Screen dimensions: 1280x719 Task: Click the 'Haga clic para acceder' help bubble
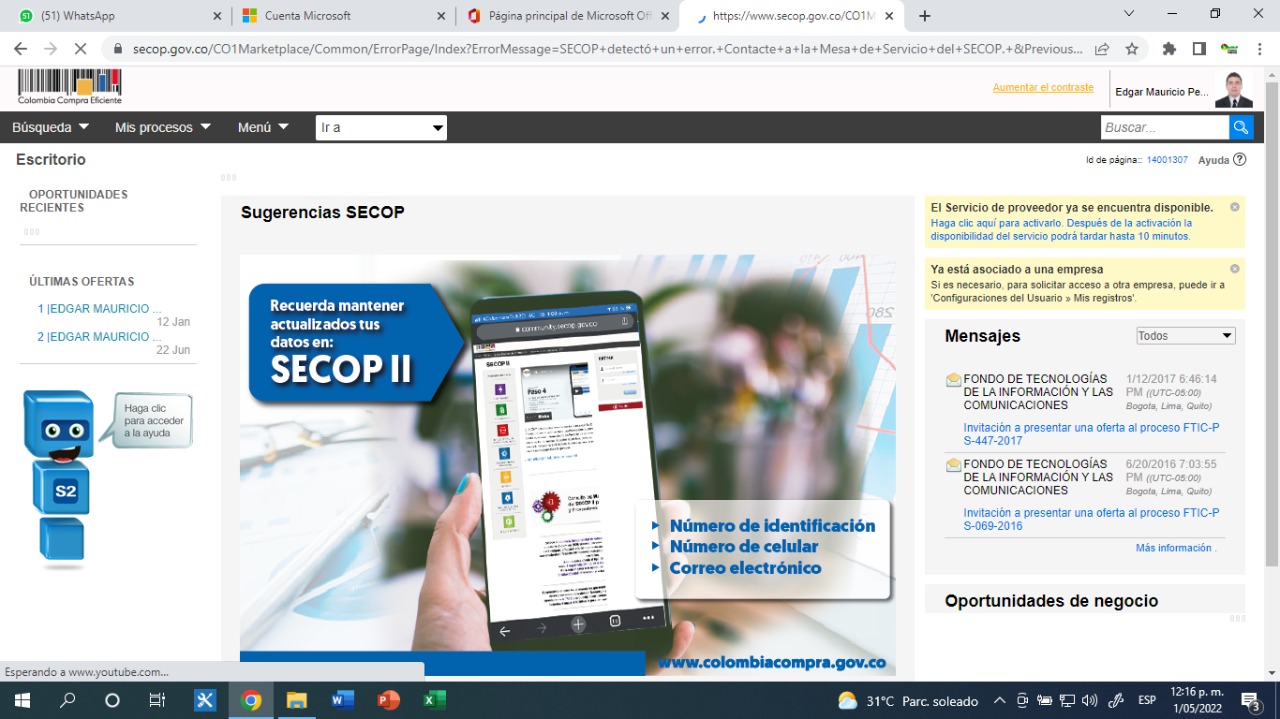tap(153, 420)
